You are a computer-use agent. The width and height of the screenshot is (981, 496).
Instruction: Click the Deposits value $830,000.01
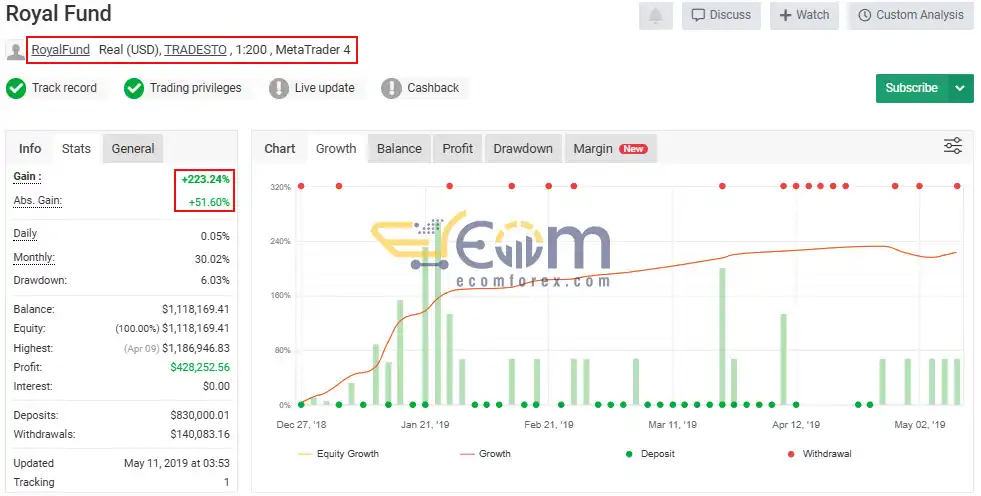(x=200, y=415)
